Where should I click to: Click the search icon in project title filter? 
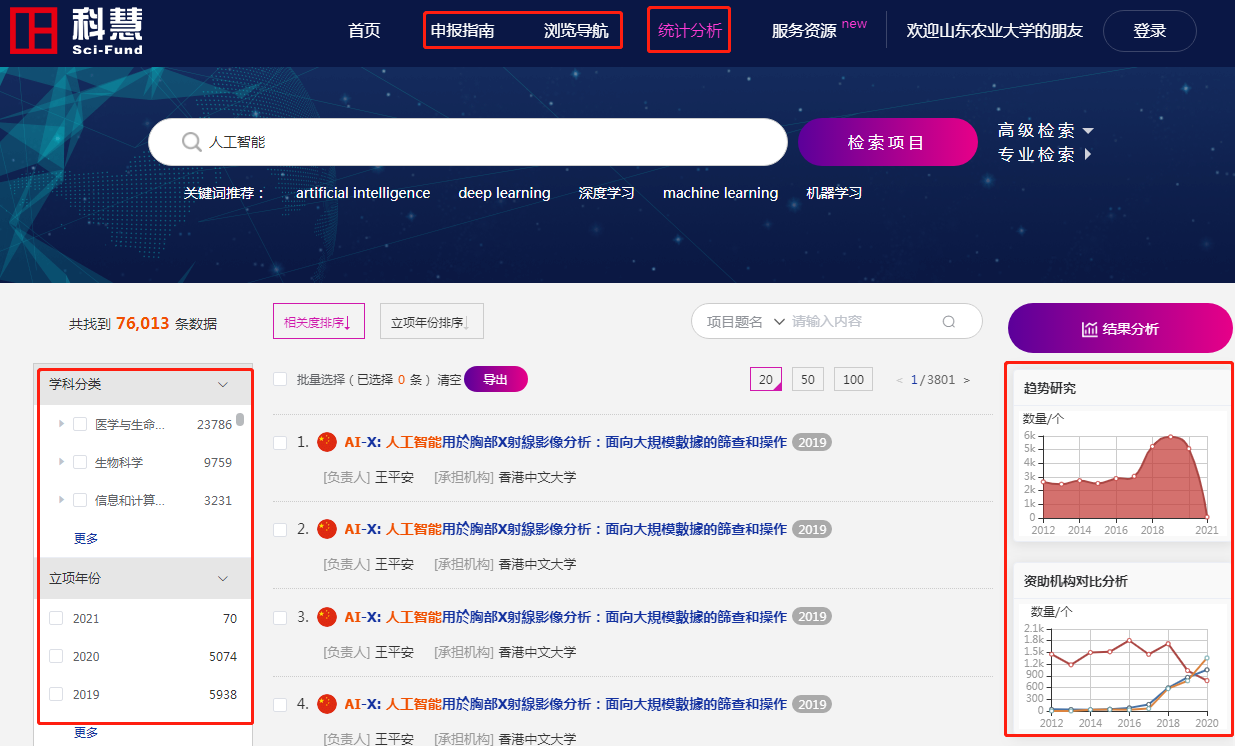pos(948,322)
